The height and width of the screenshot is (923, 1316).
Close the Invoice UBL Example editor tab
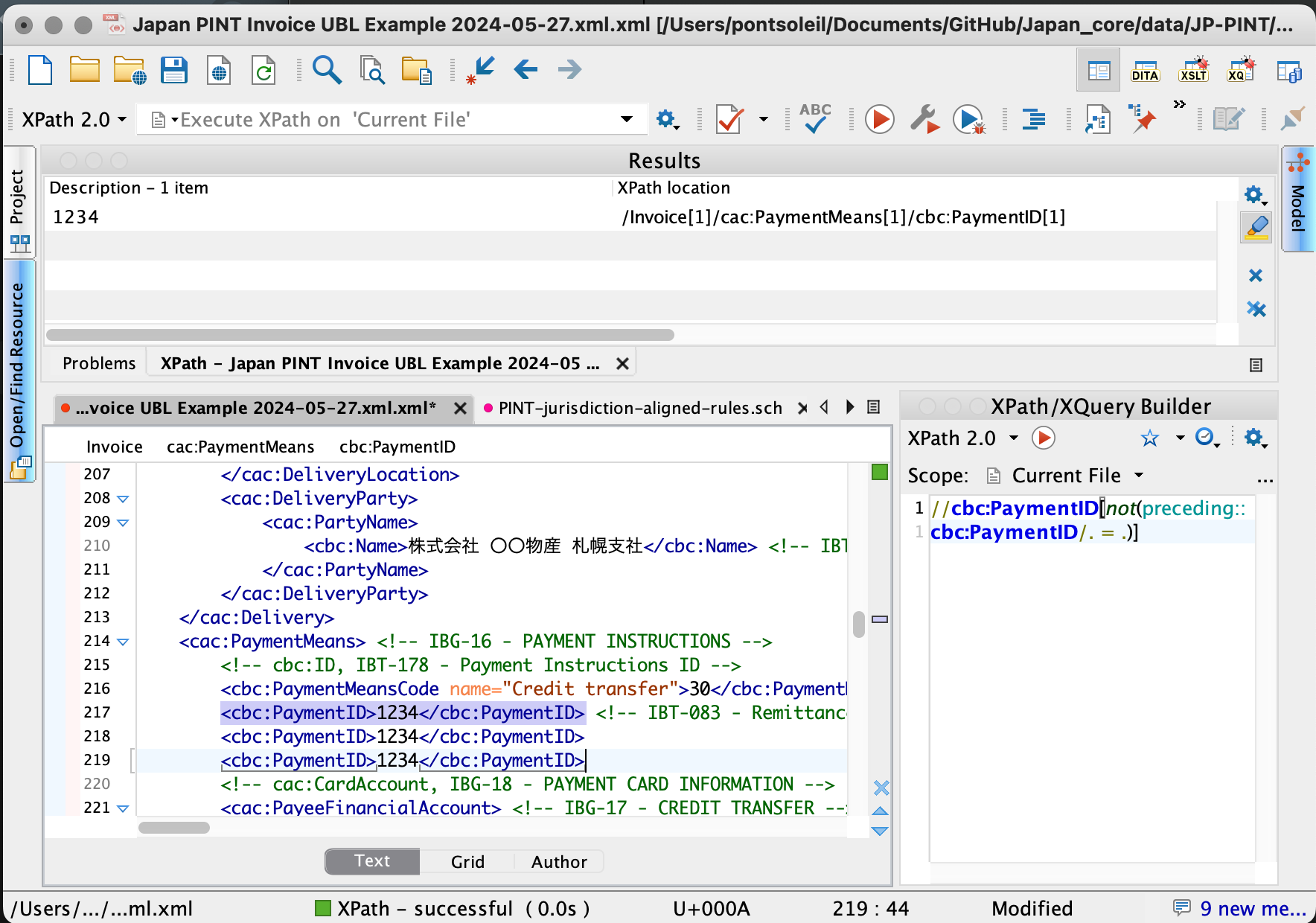click(460, 408)
